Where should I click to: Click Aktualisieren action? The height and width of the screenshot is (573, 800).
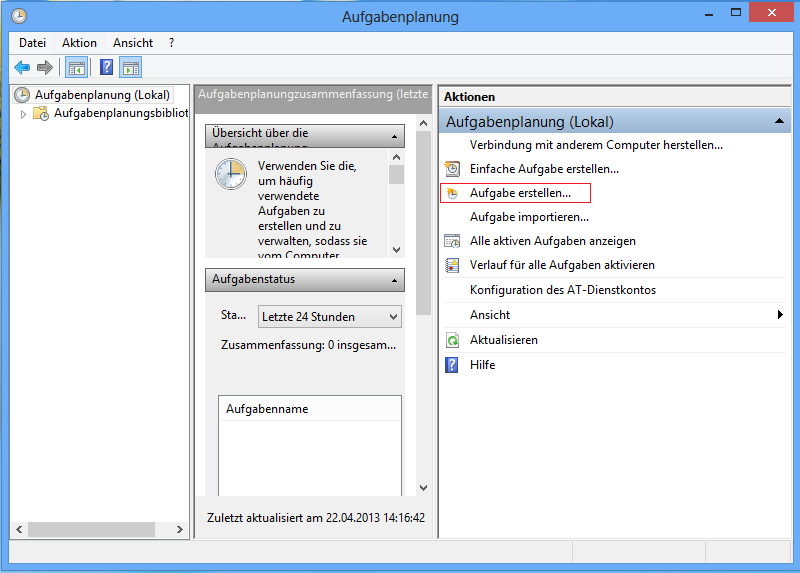(504, 340)
